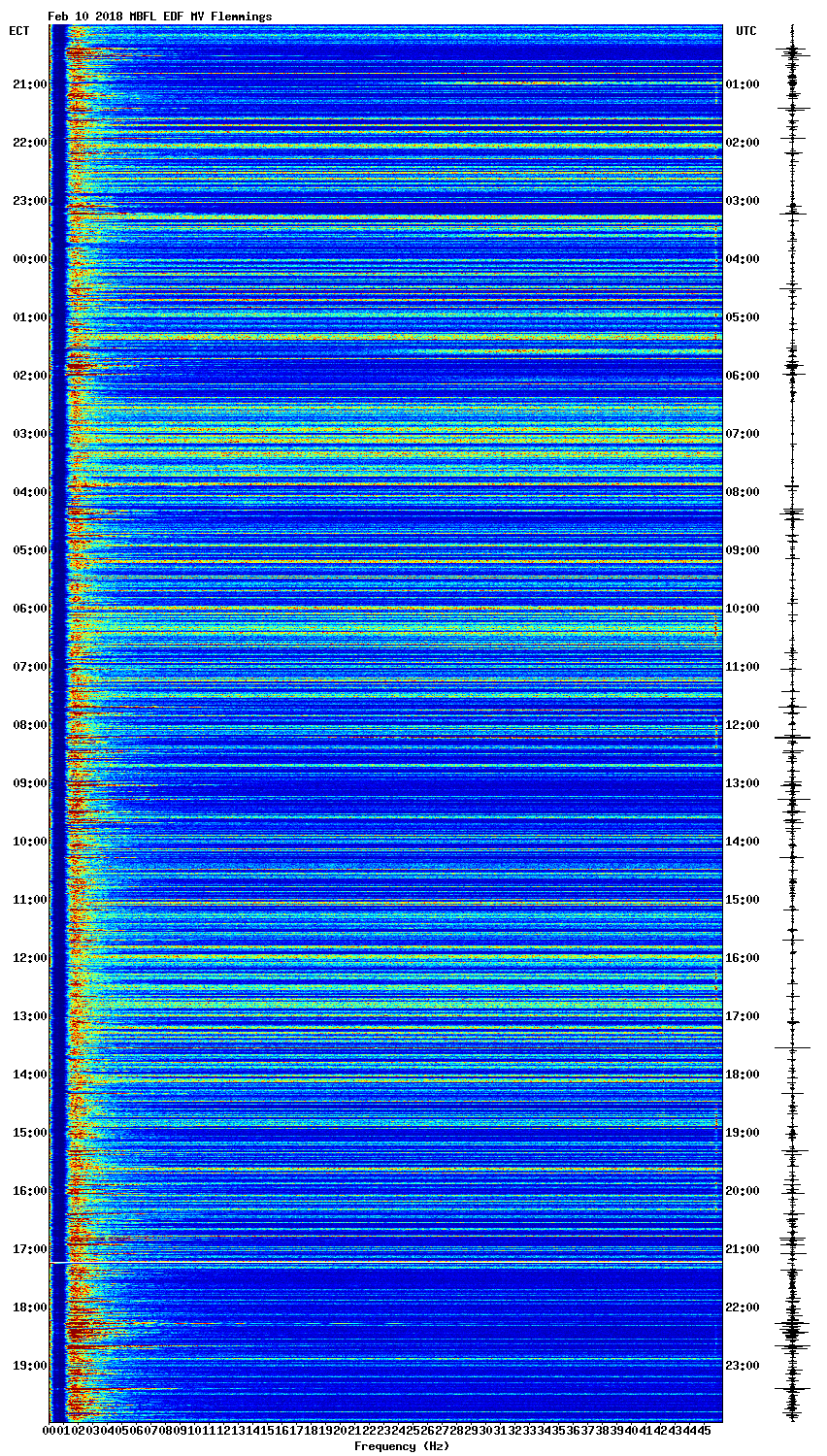
Task: Pick the 10:00 label on the UTC axis
Action: (742, 609)
